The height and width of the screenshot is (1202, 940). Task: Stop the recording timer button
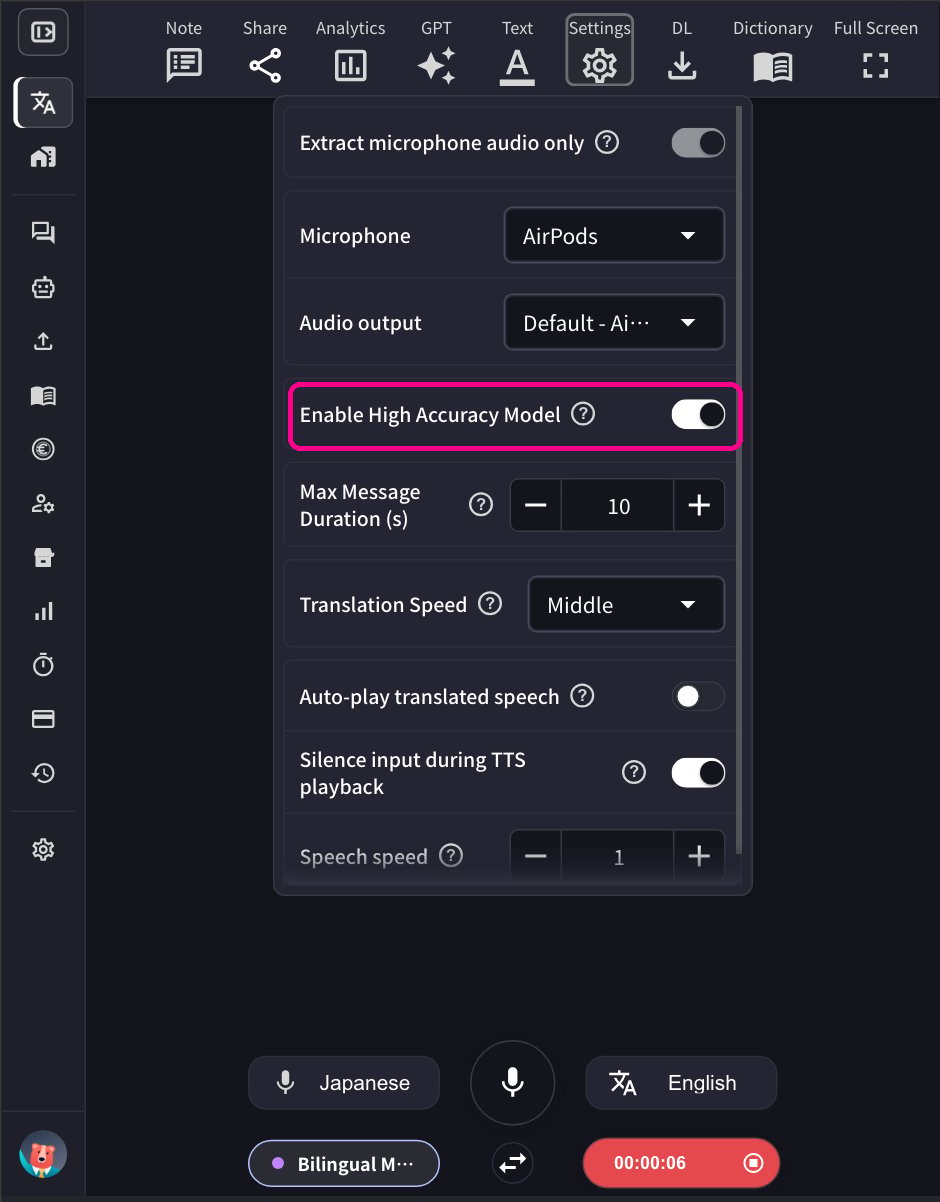point(681,1163)
